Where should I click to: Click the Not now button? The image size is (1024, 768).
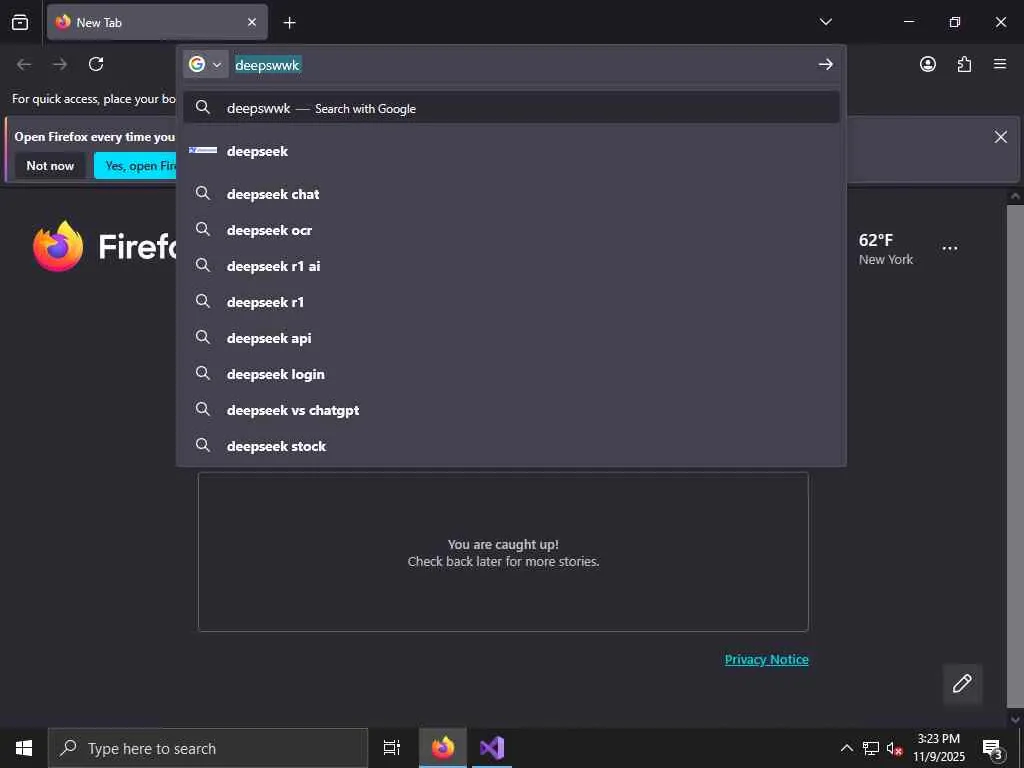coord(50,166)
